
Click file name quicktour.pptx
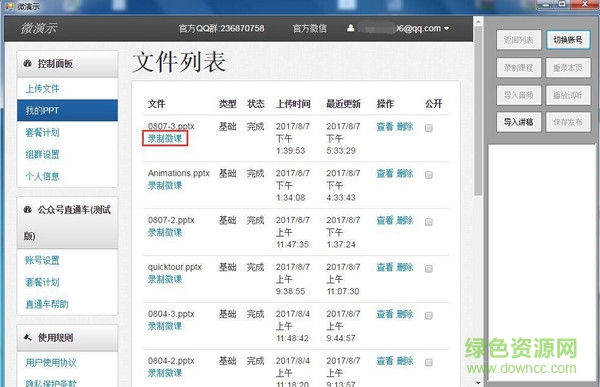(175, 267)
